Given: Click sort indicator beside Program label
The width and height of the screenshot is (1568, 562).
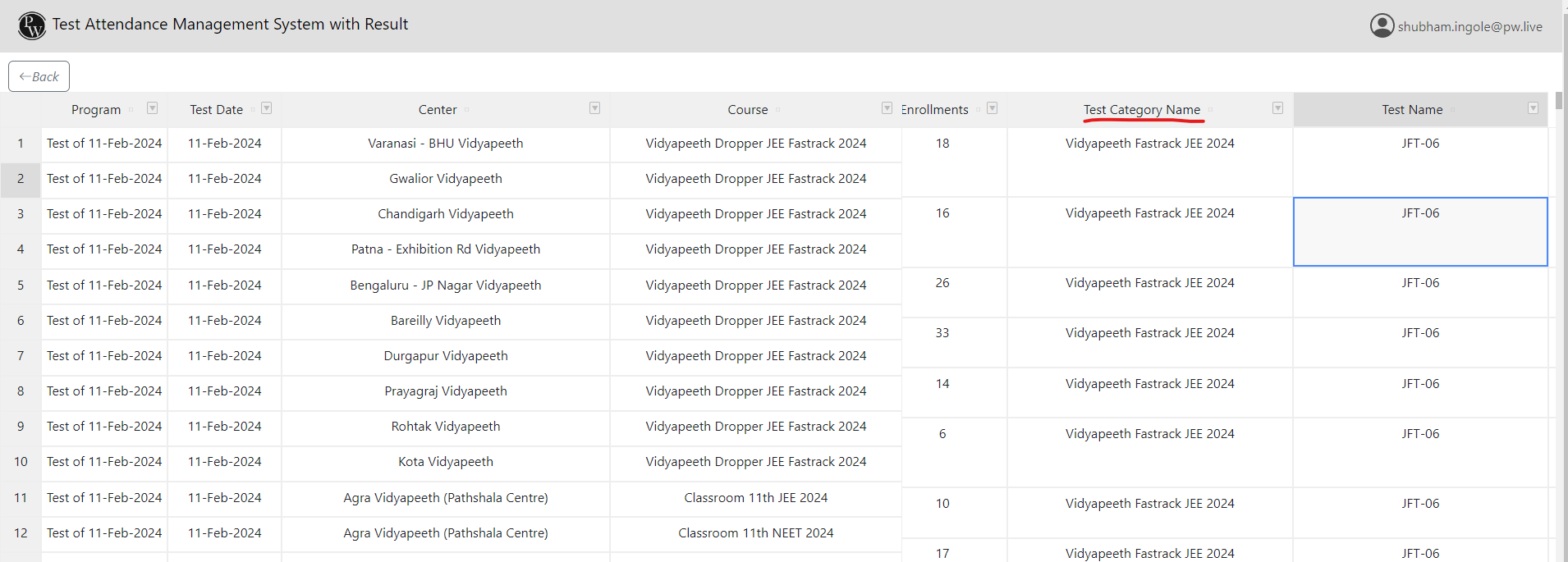Looking at the screenshot, I should [131, 110].
